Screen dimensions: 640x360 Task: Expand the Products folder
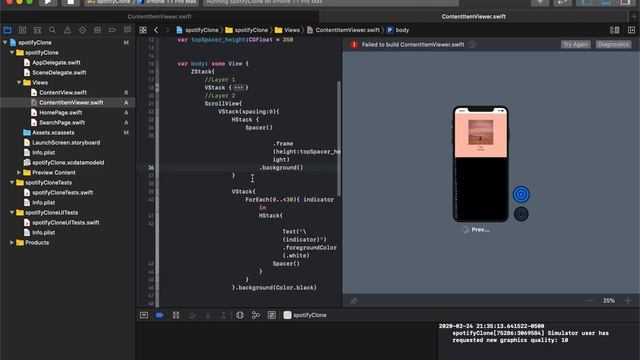coord(12,242)
